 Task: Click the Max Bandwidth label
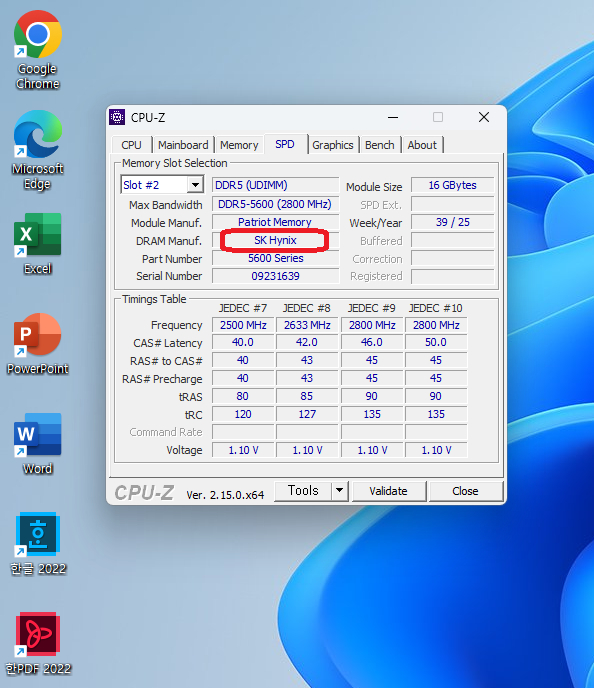166,205
